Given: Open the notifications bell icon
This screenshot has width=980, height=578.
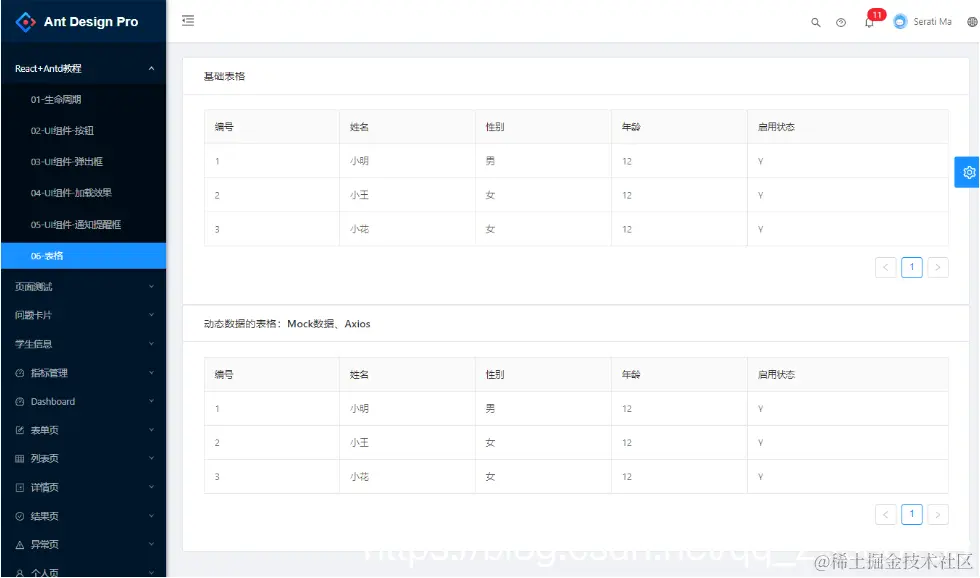Looking at the screenshot, I should [x=869, y=23].
